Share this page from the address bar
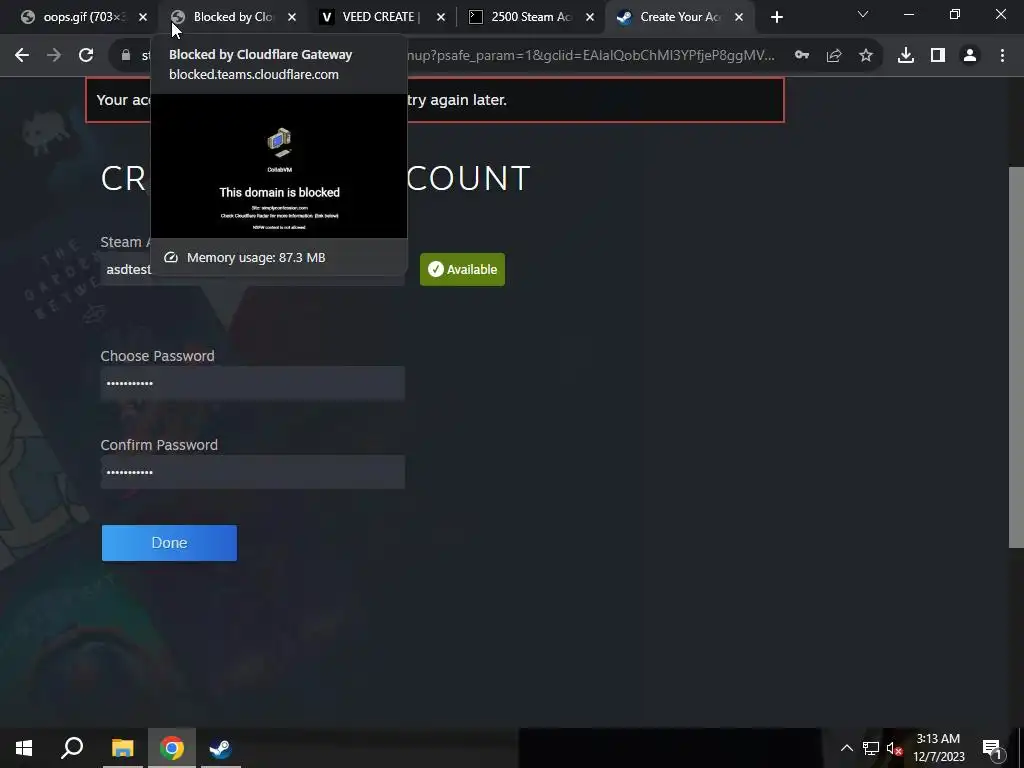Viewport: 1024px width, 768px height. (834, 56)
